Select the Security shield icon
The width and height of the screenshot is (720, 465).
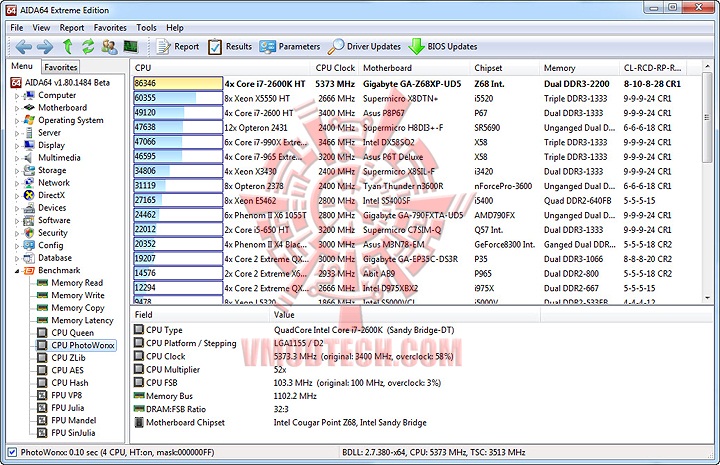tap(29, 233)
